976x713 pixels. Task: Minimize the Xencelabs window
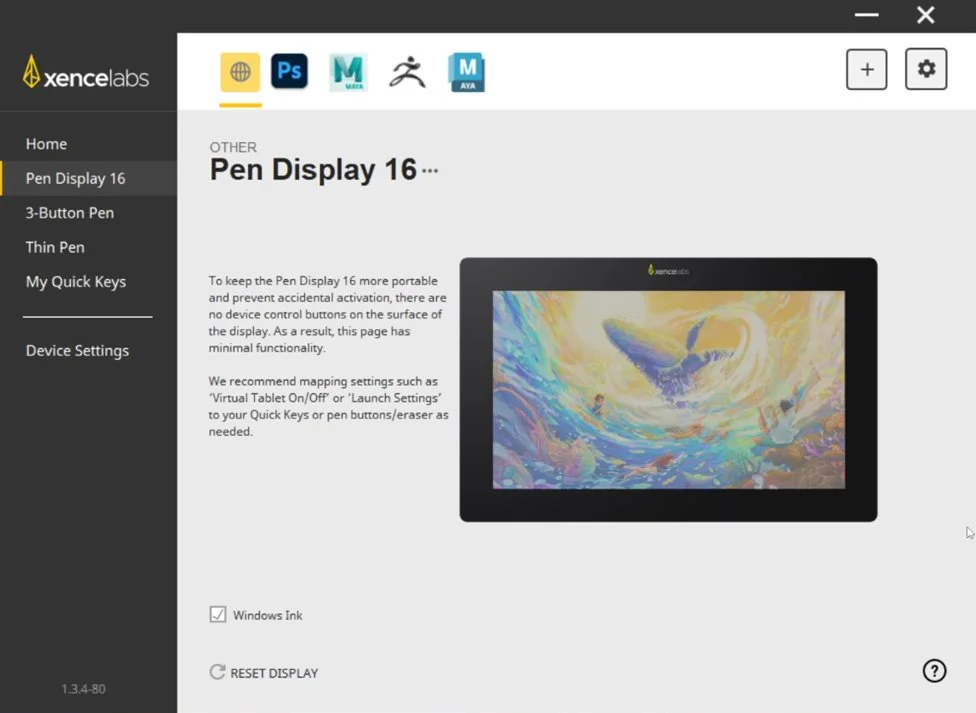click(866, 15)
